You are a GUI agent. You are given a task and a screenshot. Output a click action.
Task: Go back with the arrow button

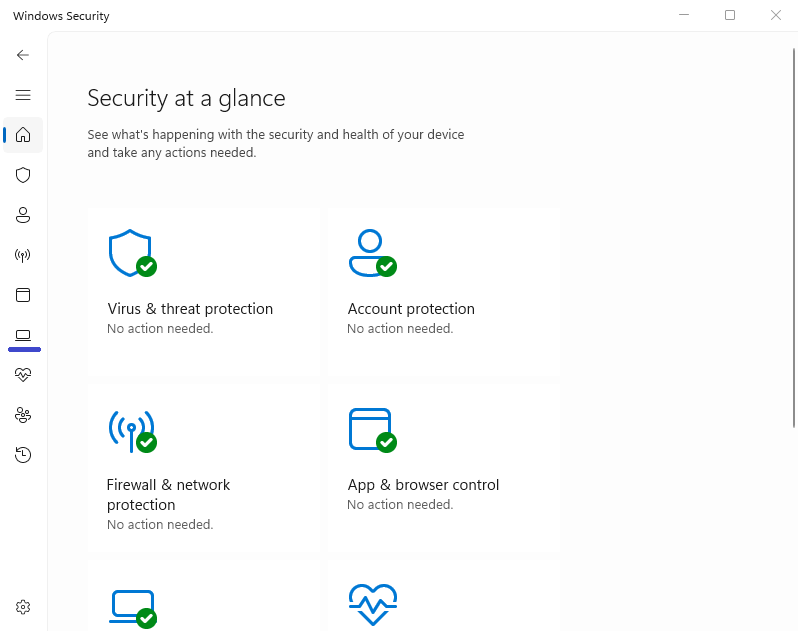23,55
